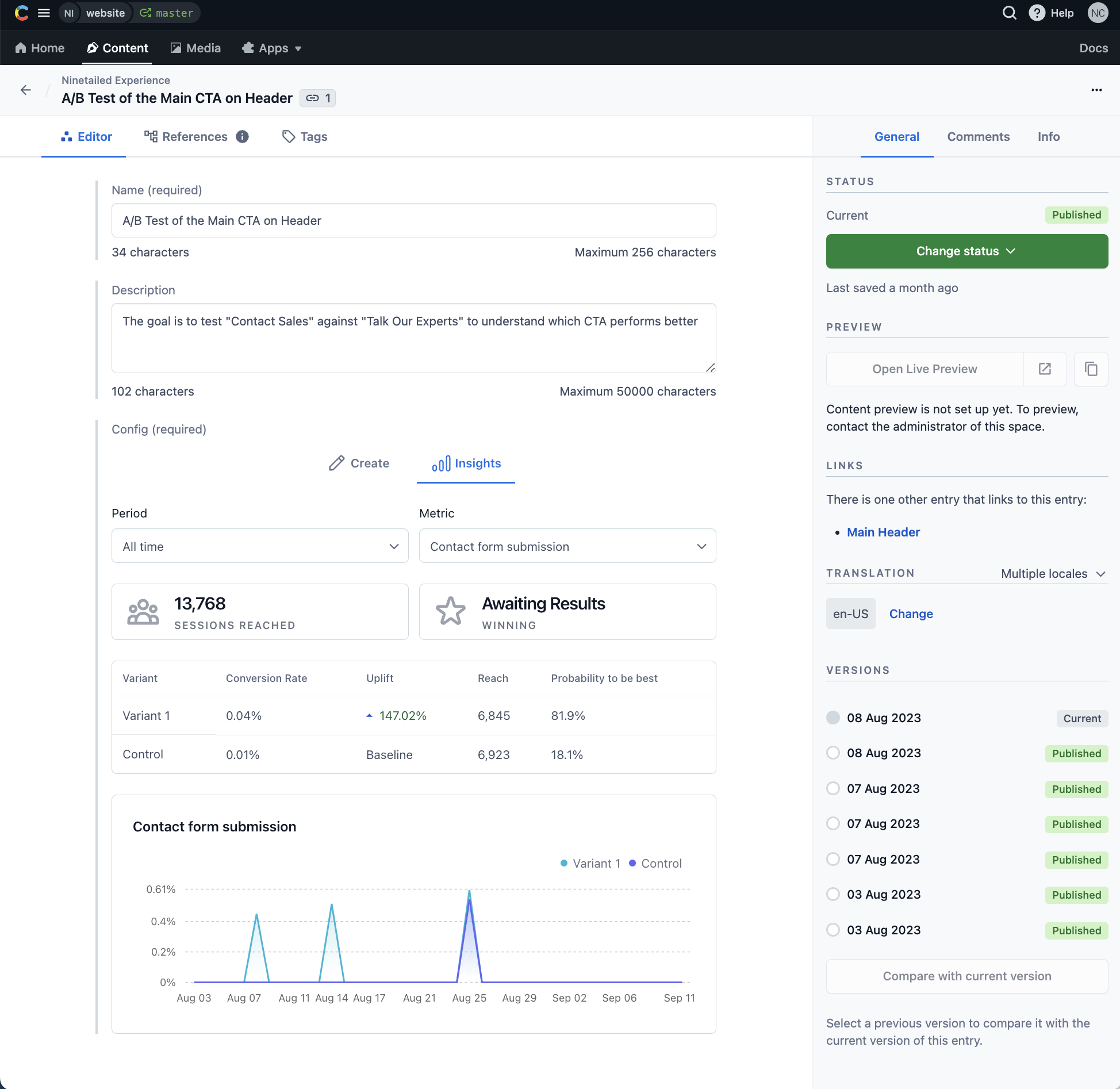The image size is (1120, 1089).
Task: Switch to the Tags tab
Action: coord(305,137)
